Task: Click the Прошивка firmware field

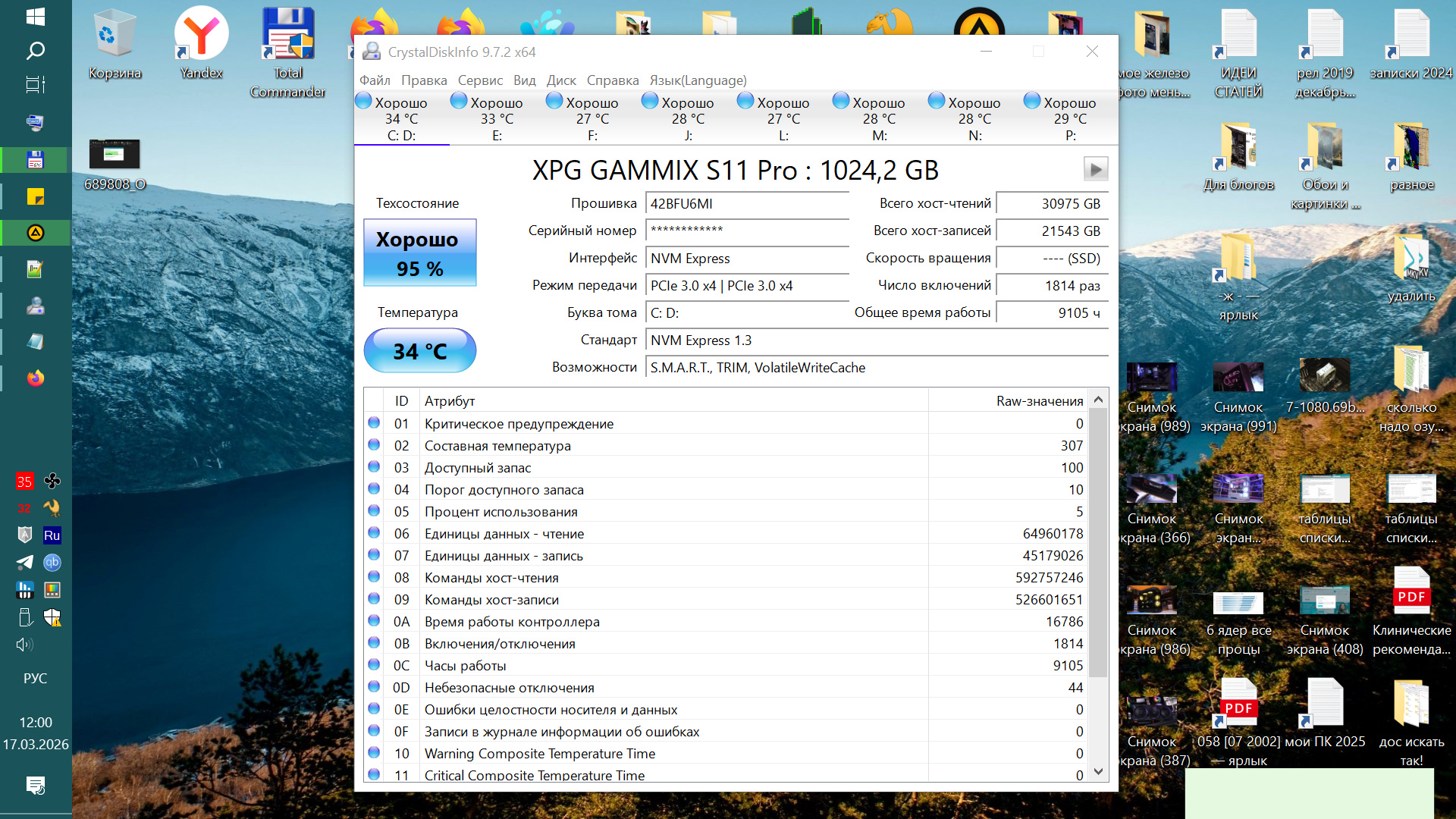Action: 747,204
